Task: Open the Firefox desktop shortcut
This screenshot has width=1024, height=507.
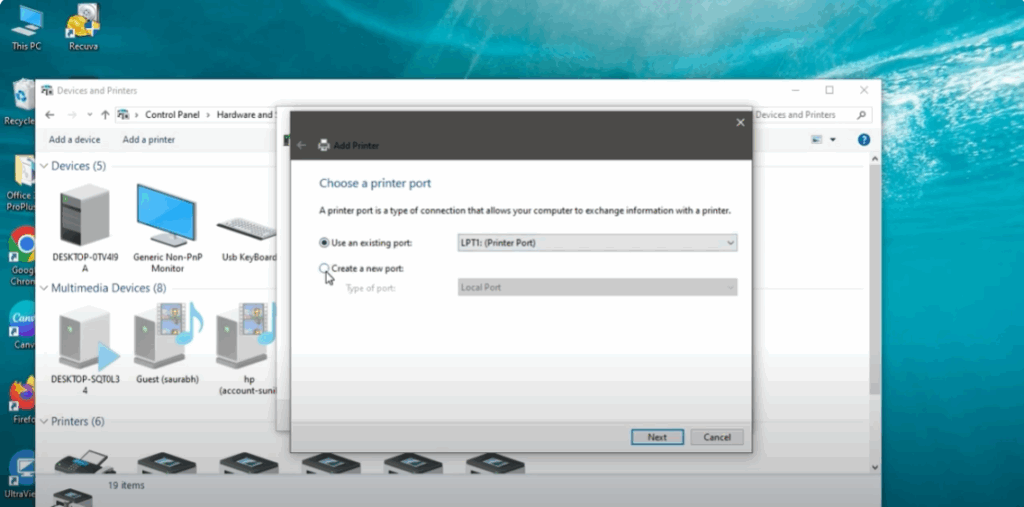Action: pos(22,401)
